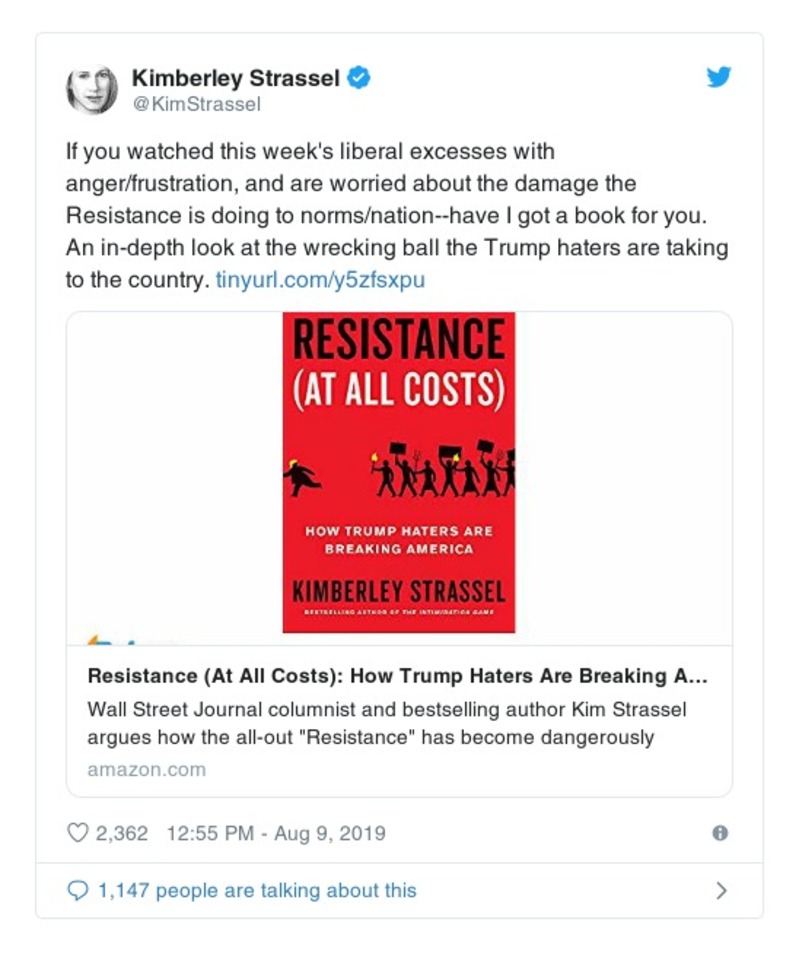Image resolution: width=799 pixels, height=957 pixels.
Task: Click "1,147 people are talking about this"
Action: [256, 890]
